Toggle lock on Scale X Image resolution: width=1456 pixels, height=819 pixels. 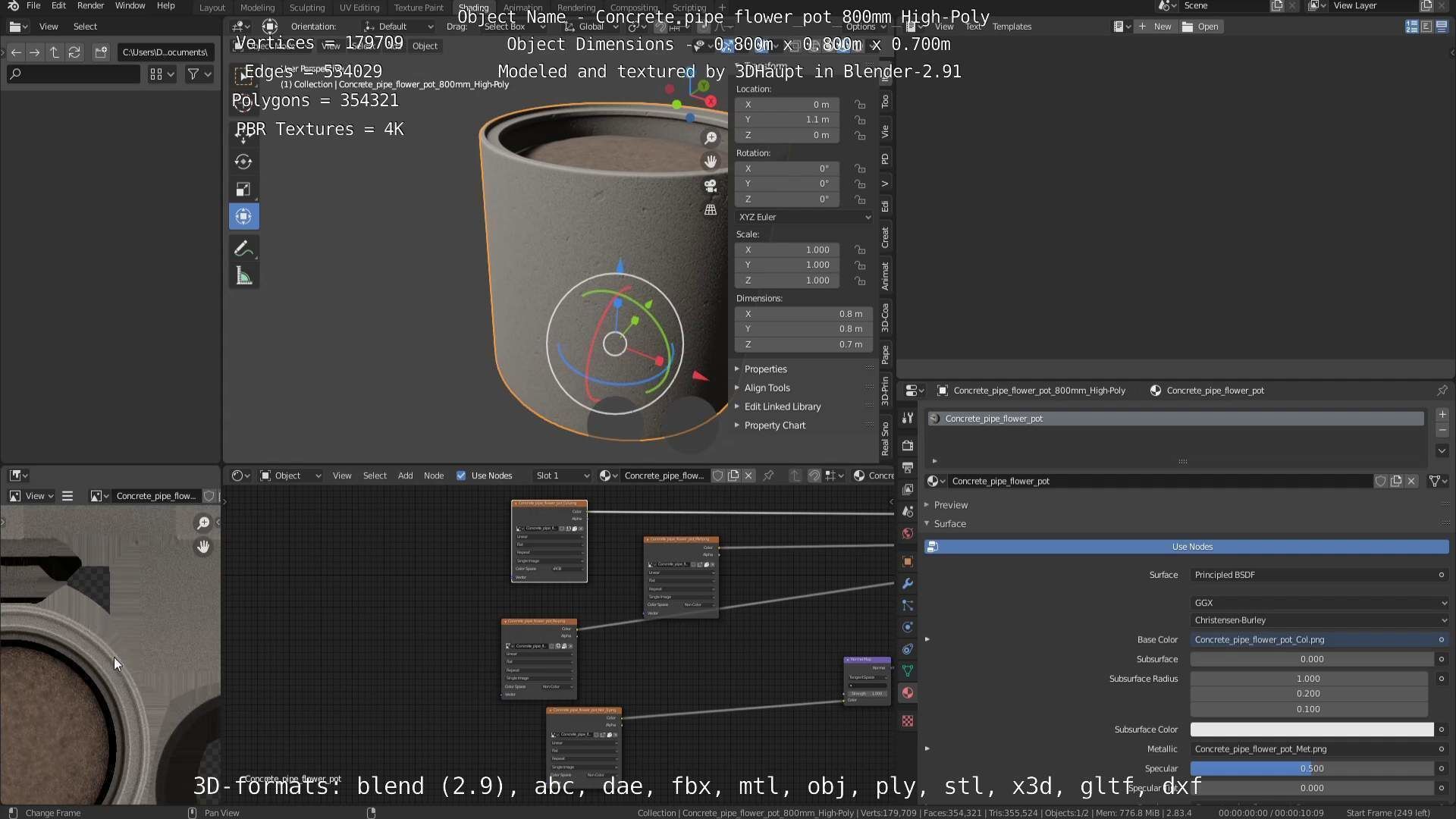pyautogui.click(x=860, y=250)
